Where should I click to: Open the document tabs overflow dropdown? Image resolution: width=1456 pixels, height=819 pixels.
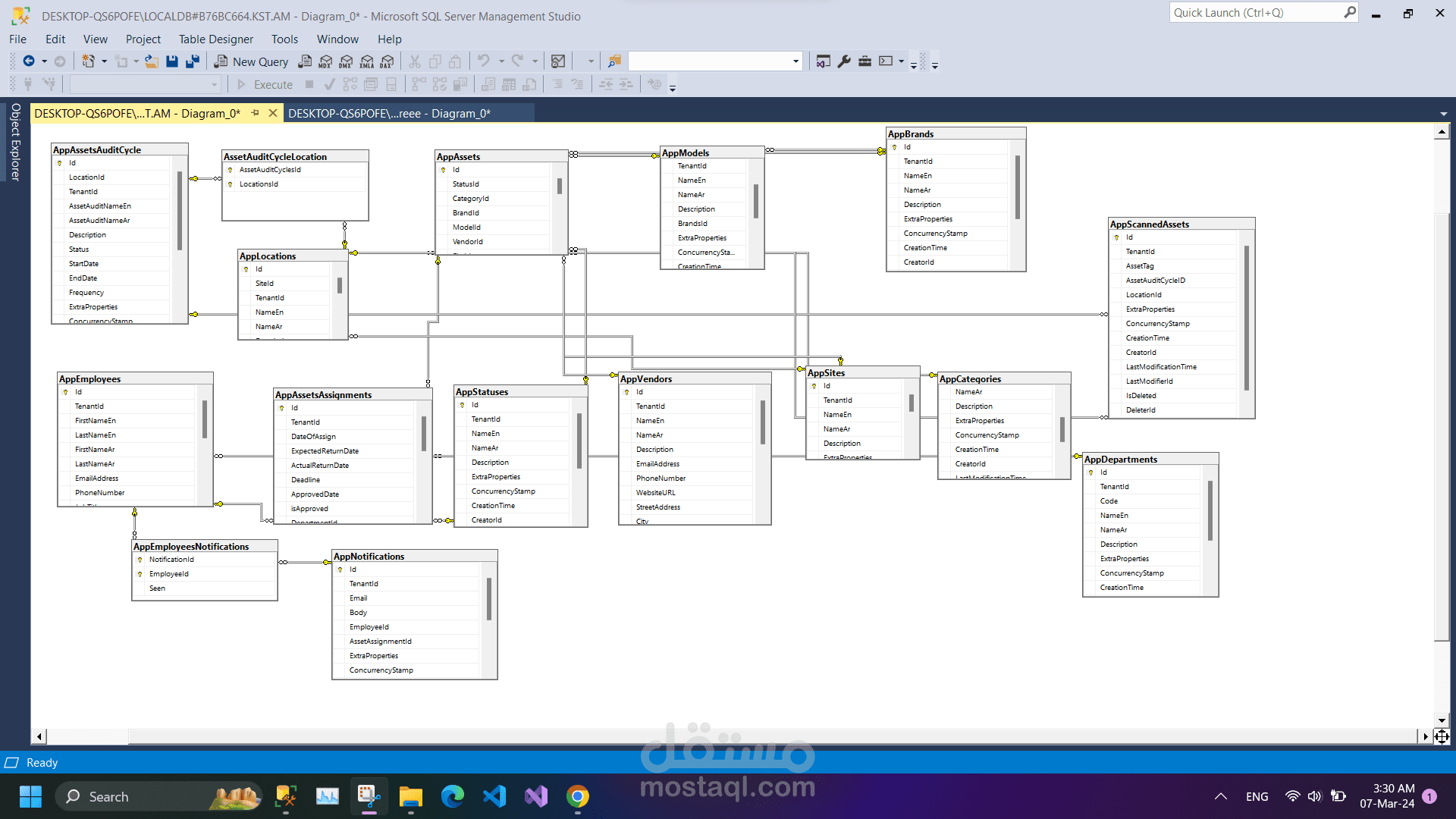[1443, 114]
